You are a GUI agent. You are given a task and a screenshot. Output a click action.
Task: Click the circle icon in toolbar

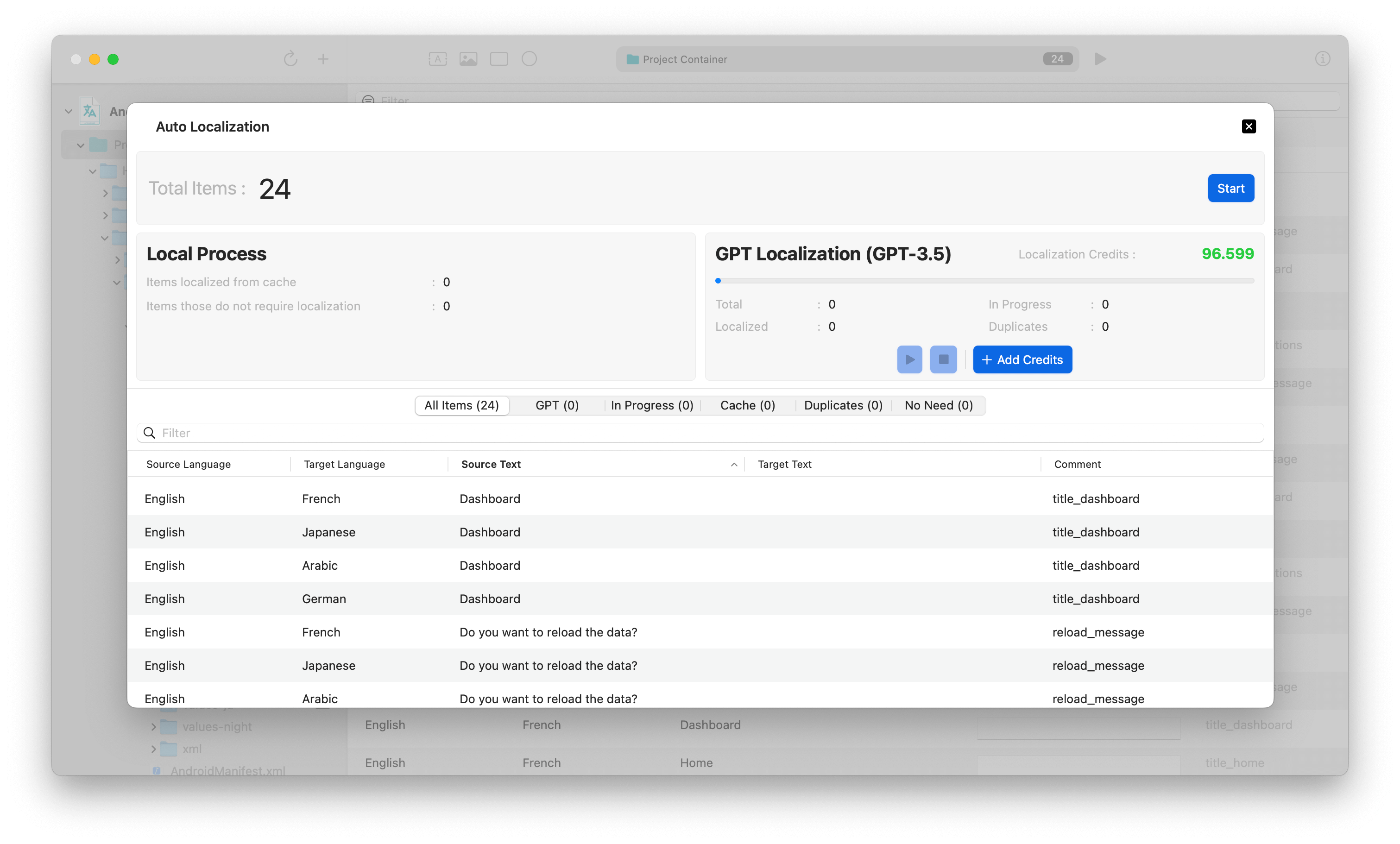[529, 58]
